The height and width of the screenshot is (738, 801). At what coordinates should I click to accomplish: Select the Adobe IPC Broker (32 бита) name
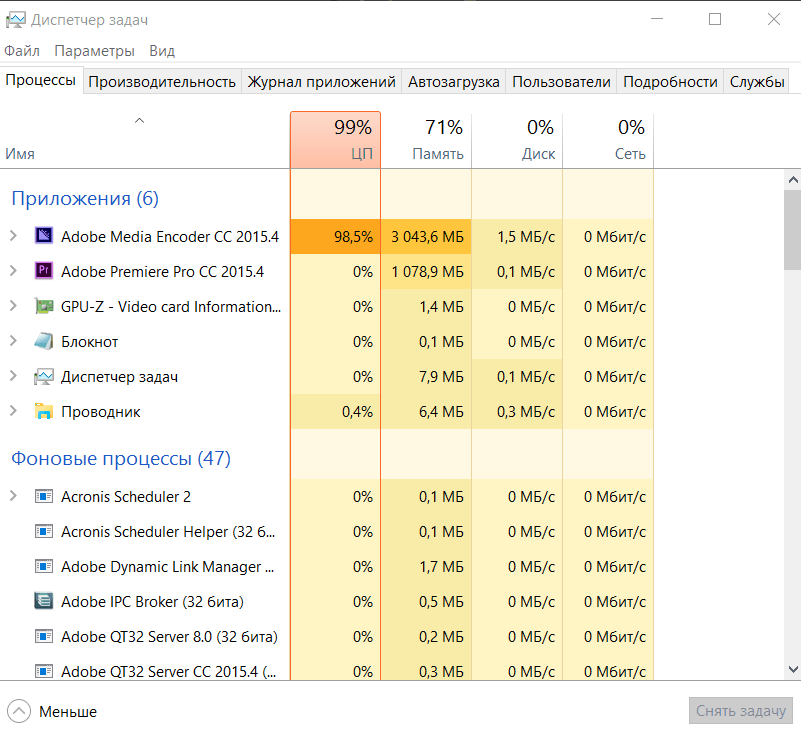(x=152, y=602)
